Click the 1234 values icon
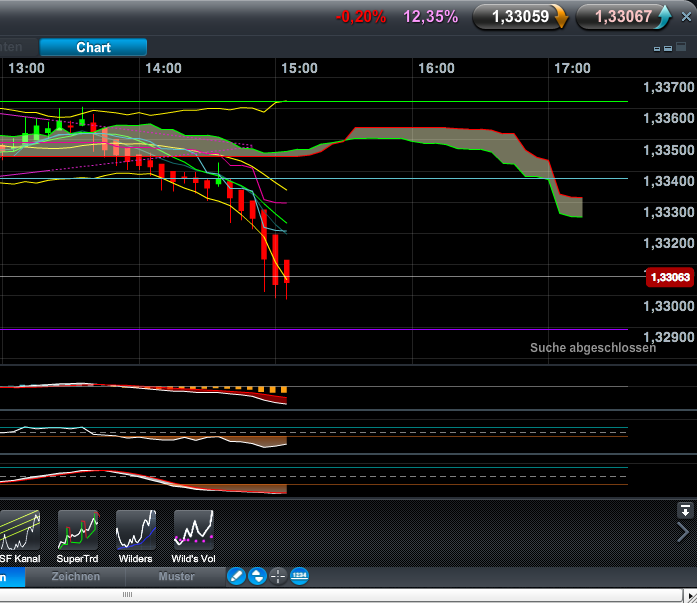This screenshot has width=697, height=603. click(x=300, y=576)
